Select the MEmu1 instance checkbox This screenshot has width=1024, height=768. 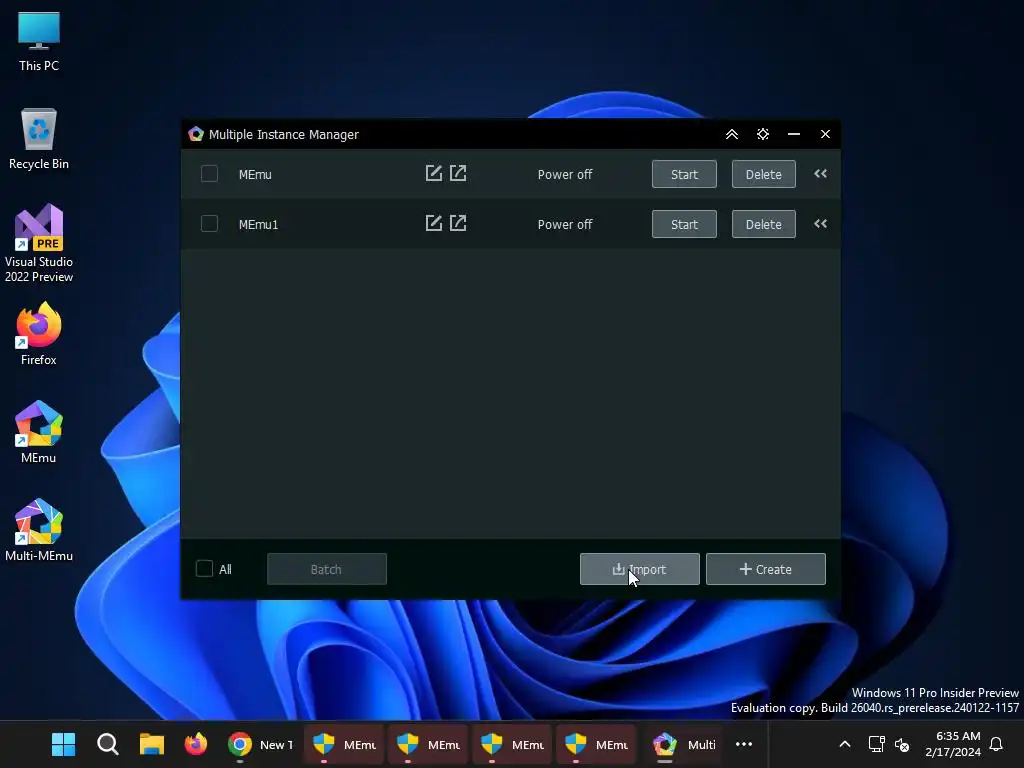click(209, 223)
